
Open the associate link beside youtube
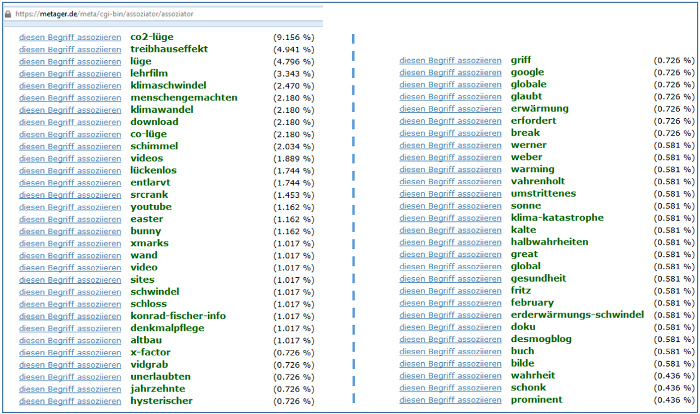click(70, 207)
